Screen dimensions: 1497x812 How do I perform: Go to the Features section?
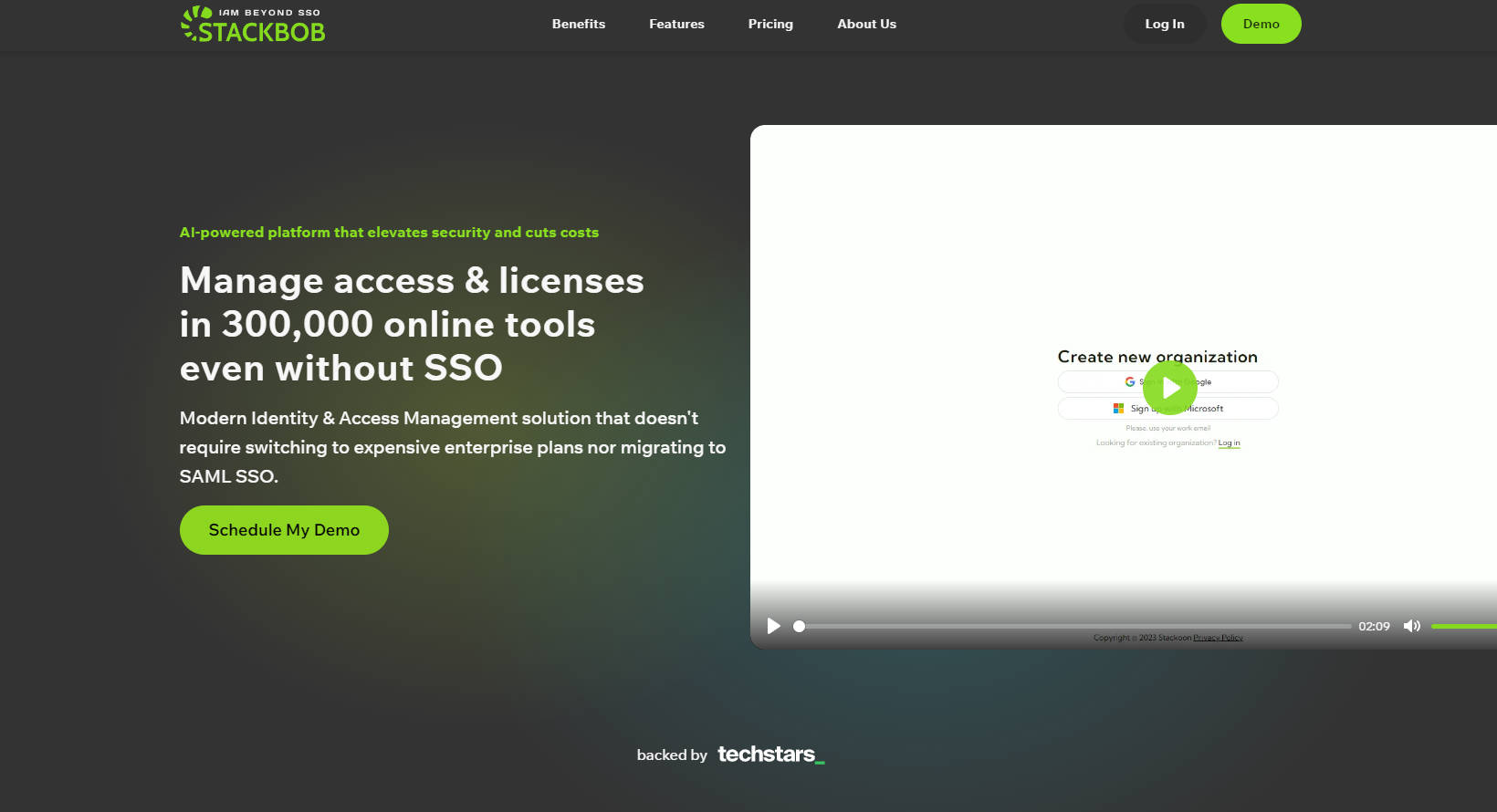tap(676, 24)
